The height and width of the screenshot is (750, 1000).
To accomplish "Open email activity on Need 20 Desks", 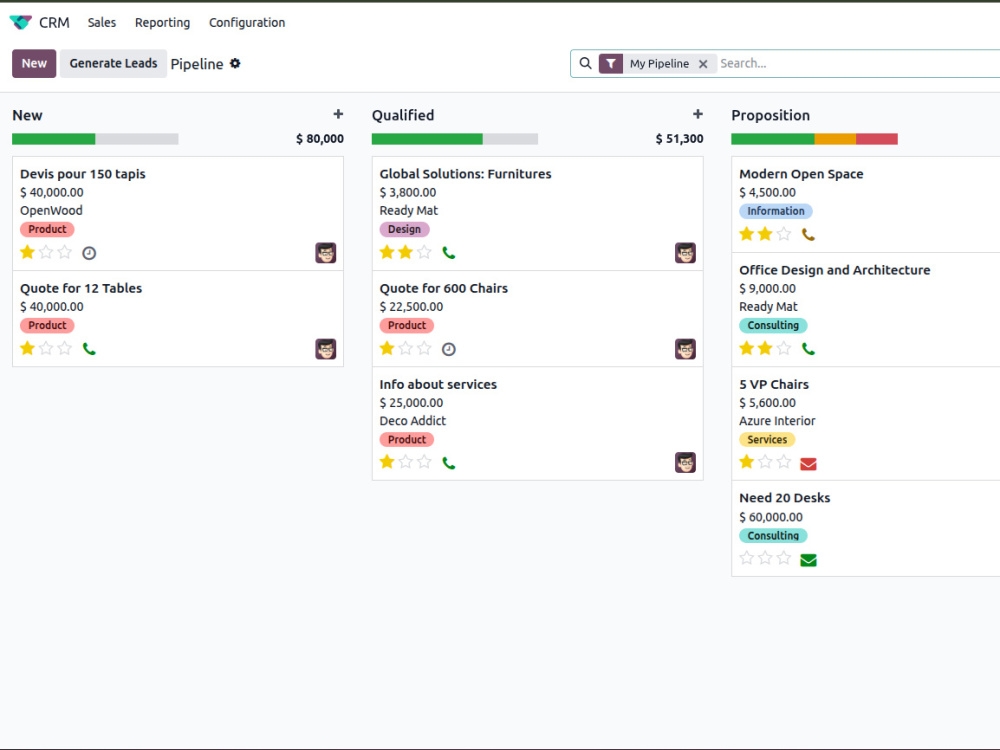I will [x=808, y=560].
